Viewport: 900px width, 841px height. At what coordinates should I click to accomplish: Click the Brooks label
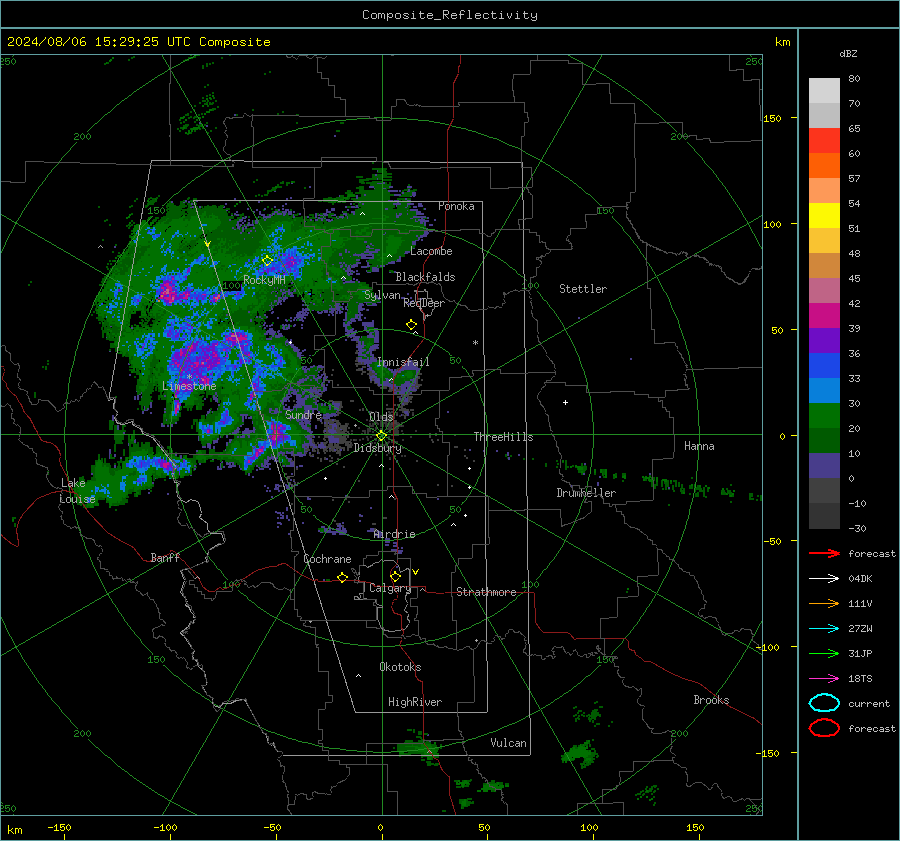pyautogui.click(x=711, y=700)
